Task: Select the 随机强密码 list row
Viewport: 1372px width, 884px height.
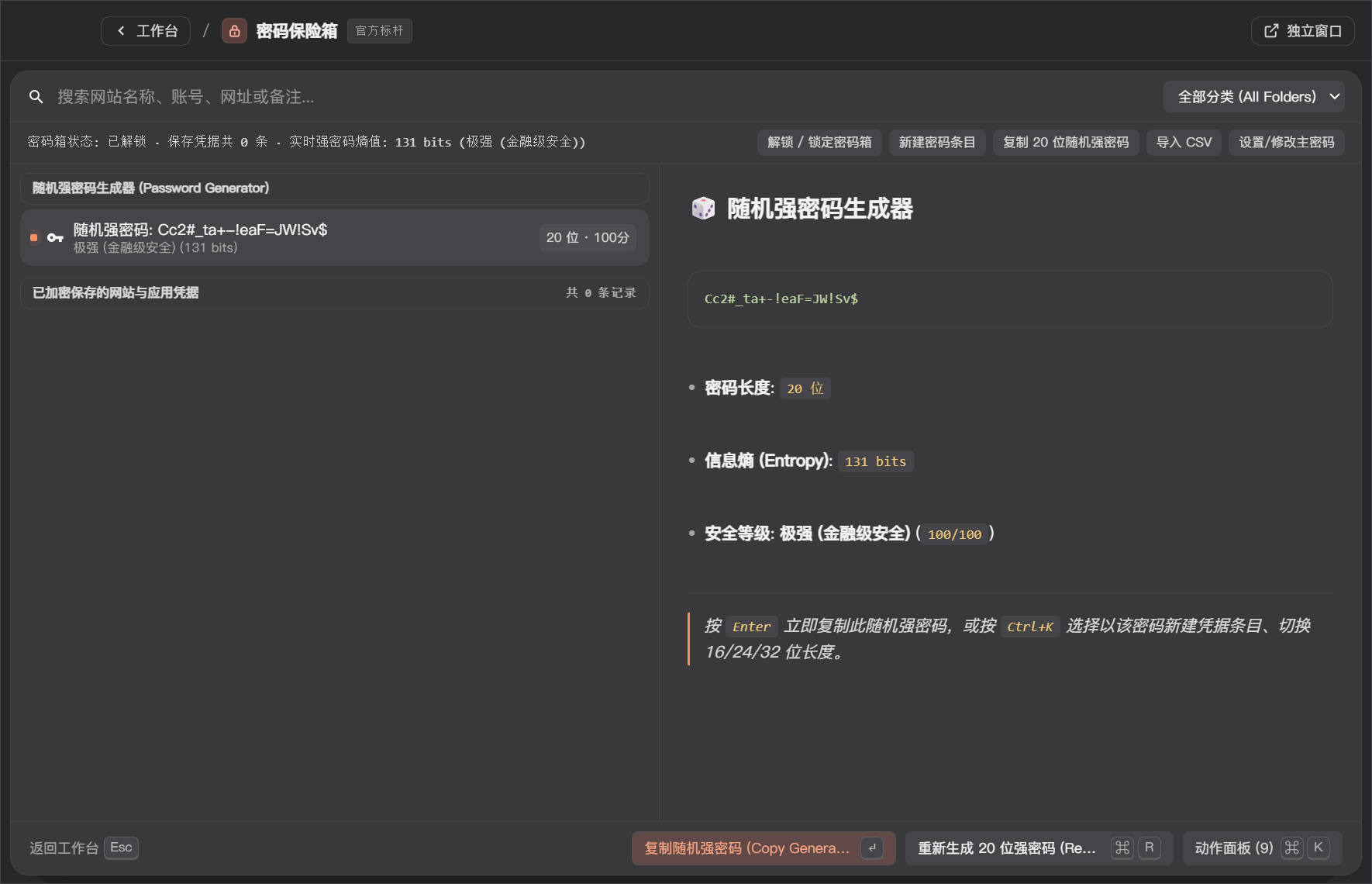Action: [335, 238]
